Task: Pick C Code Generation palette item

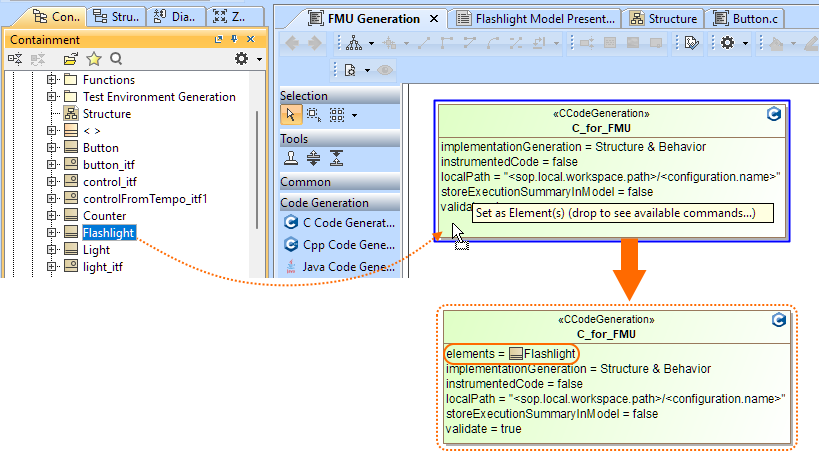Action: coord(340,223)
